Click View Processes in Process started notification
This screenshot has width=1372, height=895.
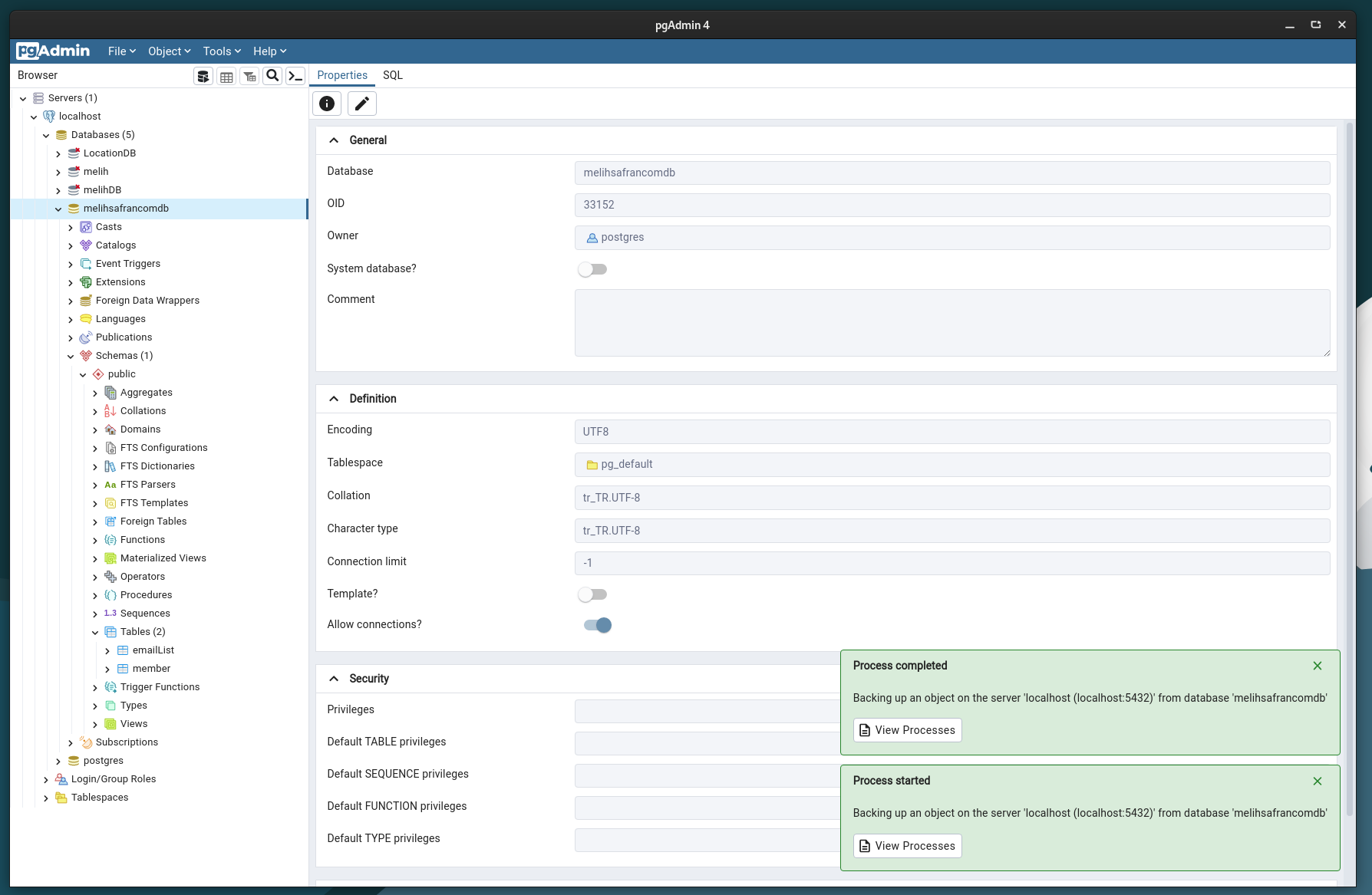908,846
